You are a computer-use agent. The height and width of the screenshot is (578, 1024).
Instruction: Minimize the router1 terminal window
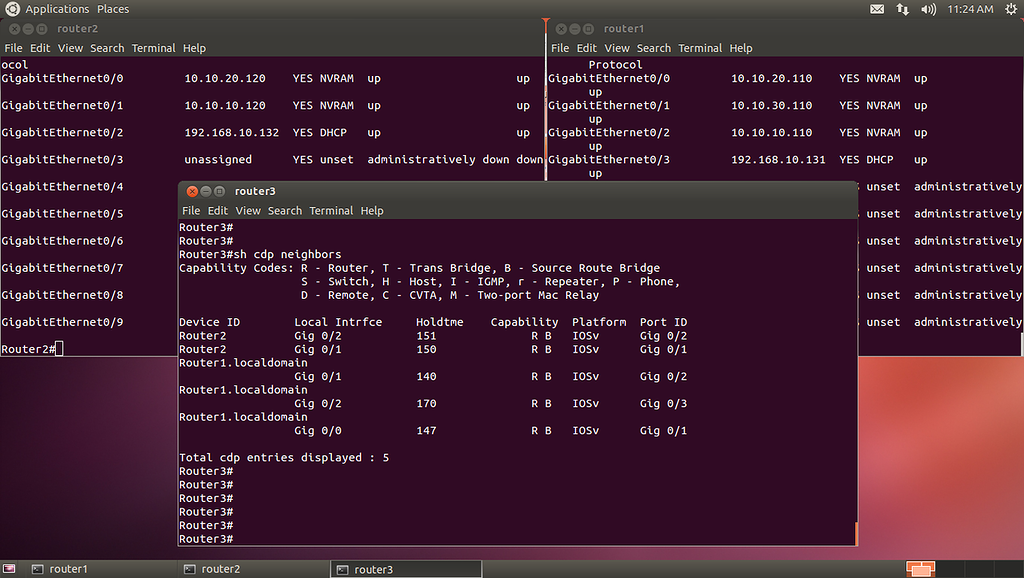coord(575,29)
